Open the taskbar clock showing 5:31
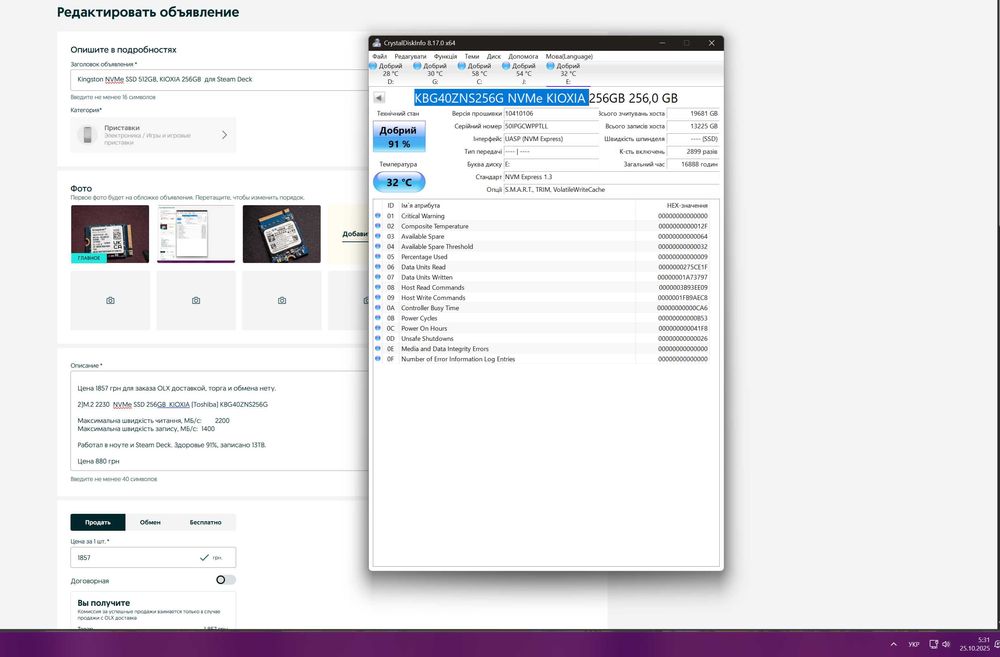1000x657 pixels. [x=974, y=644]
